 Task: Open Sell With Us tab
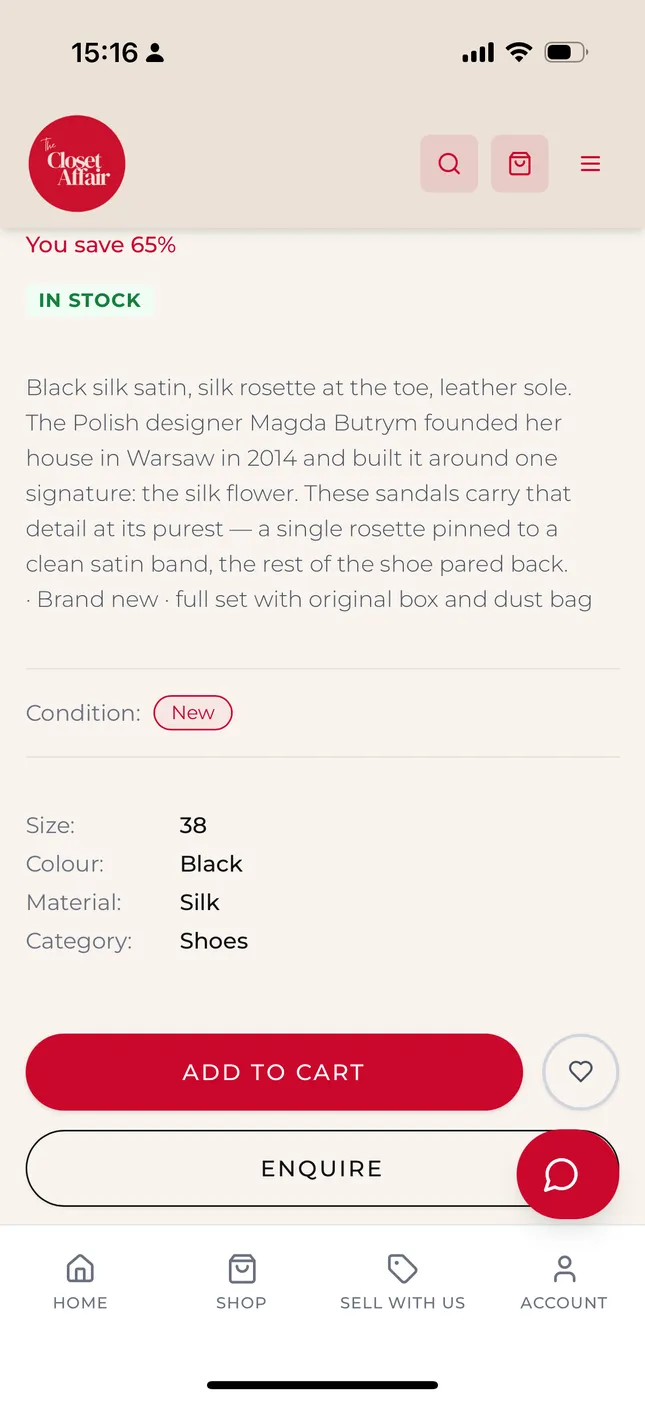coord(402,1282)
